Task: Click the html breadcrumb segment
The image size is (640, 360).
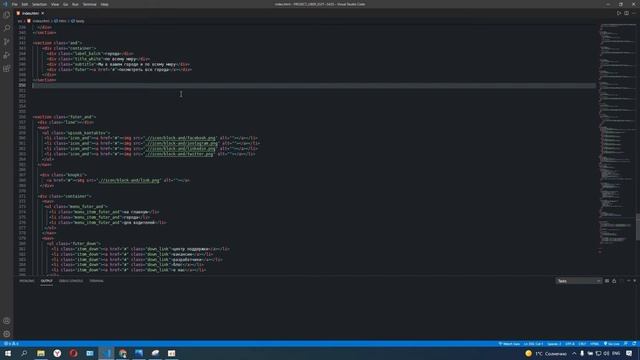Action: coord(60,21)
